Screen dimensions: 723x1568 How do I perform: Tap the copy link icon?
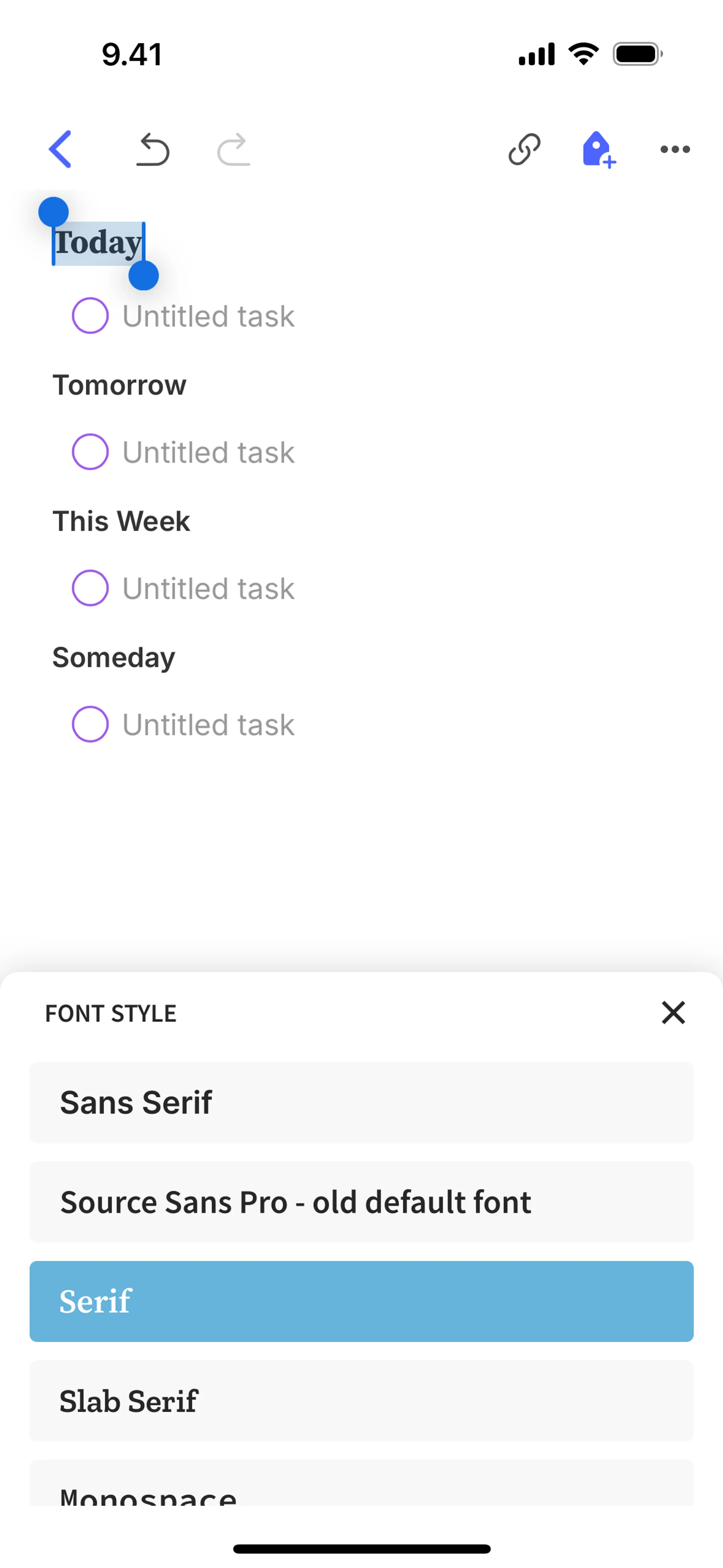[524, 149]
